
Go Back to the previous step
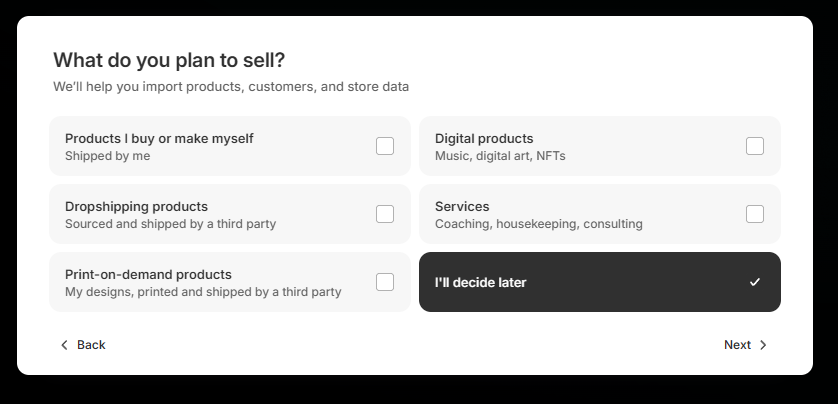coord(90,345)
